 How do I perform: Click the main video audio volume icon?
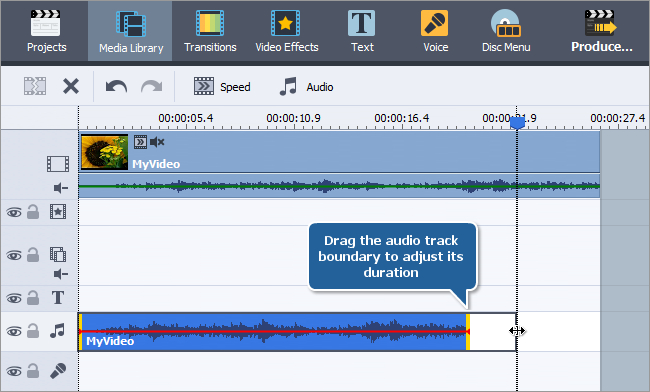(x=61, y=188)
